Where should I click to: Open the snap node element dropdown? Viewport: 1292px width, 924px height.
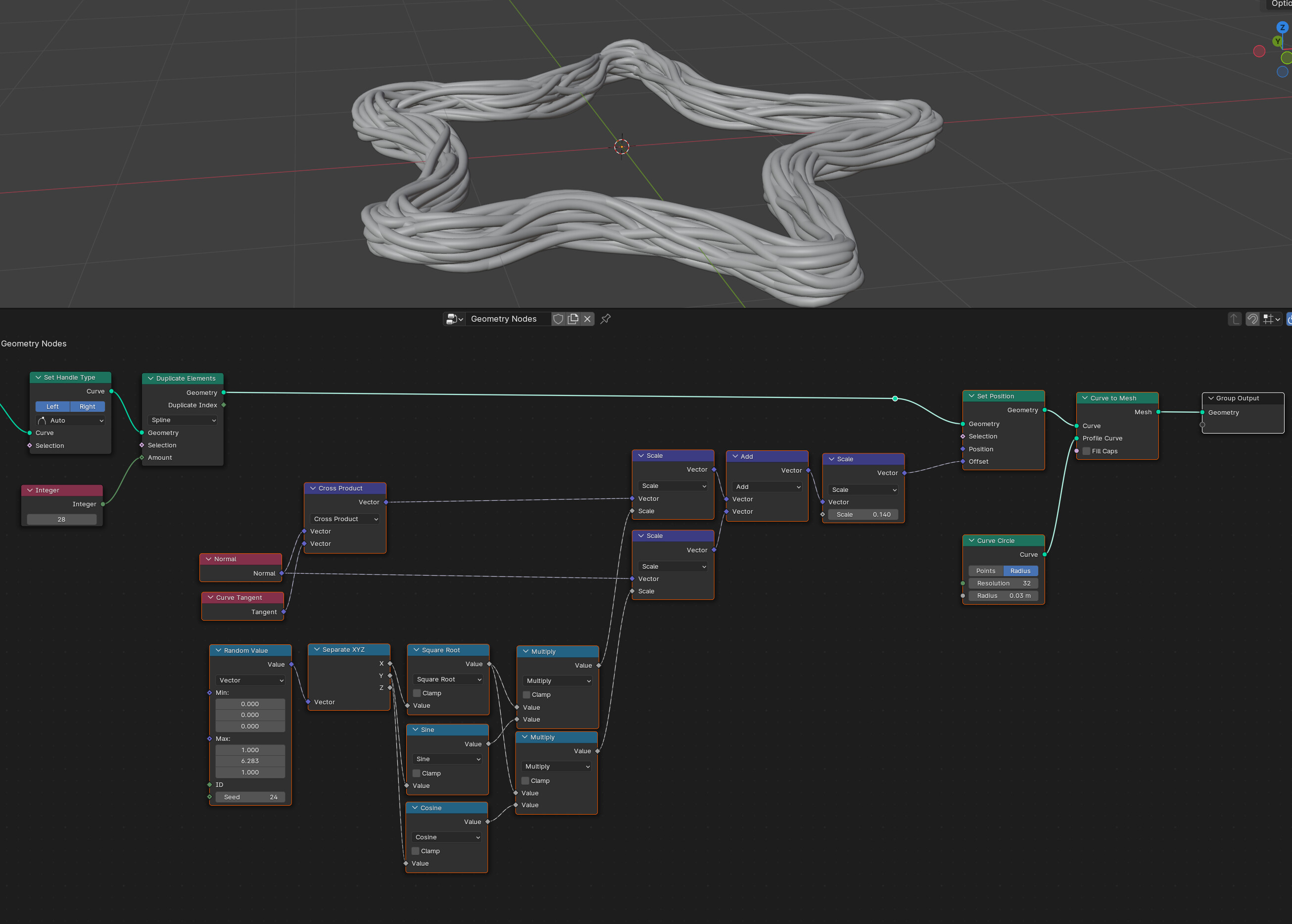(1272, 319)
